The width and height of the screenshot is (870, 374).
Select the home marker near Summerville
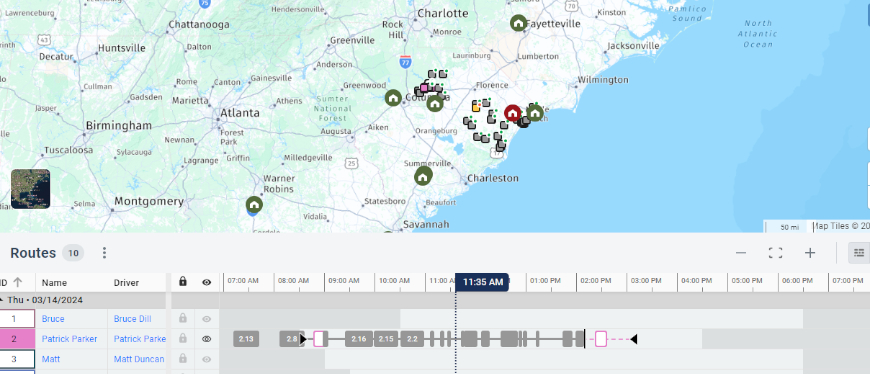point(423,177)
